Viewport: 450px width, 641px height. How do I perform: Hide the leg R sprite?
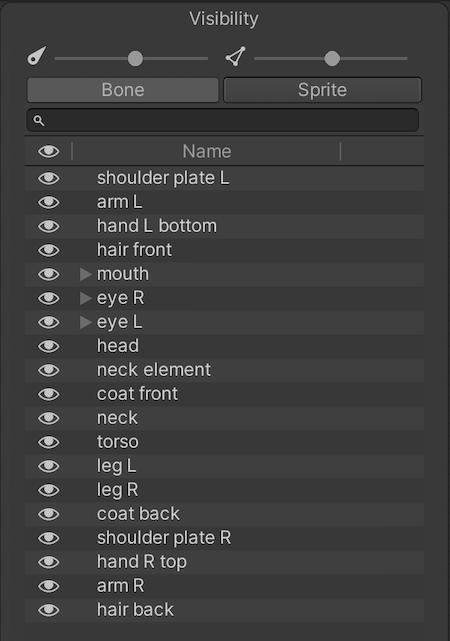point(49,490)
